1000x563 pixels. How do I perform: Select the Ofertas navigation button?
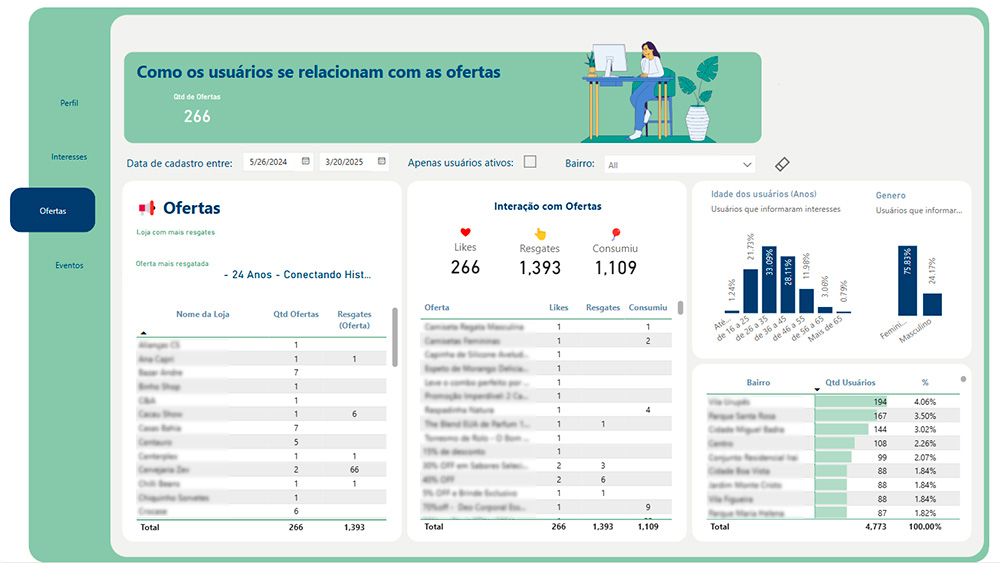[x=53, y=211]
